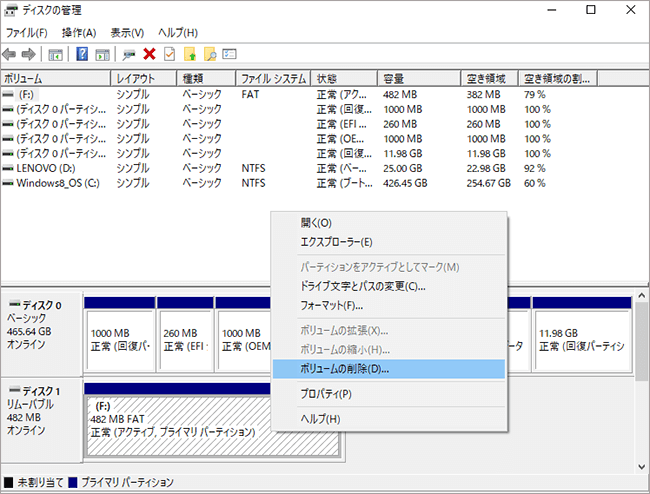Click the Back arrow toolbar icon
Screen dimensions: 650x494
(x=9, y=54)
